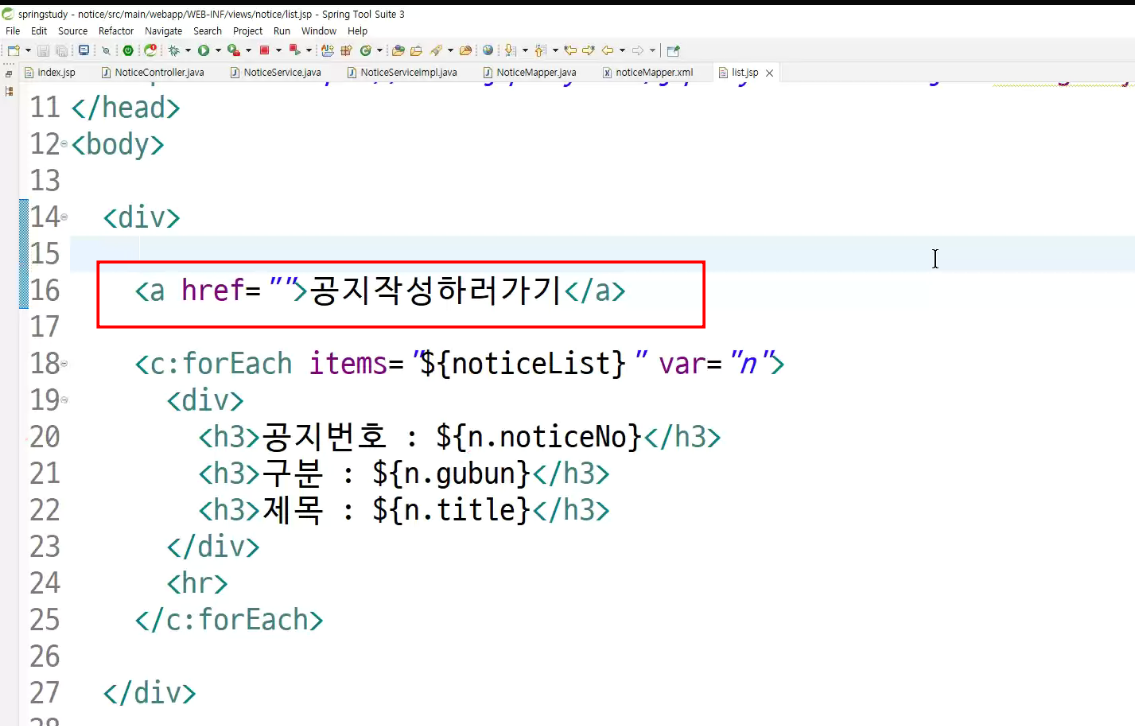
Task: Click the Search flashlight icon
Action: [436, 51]
